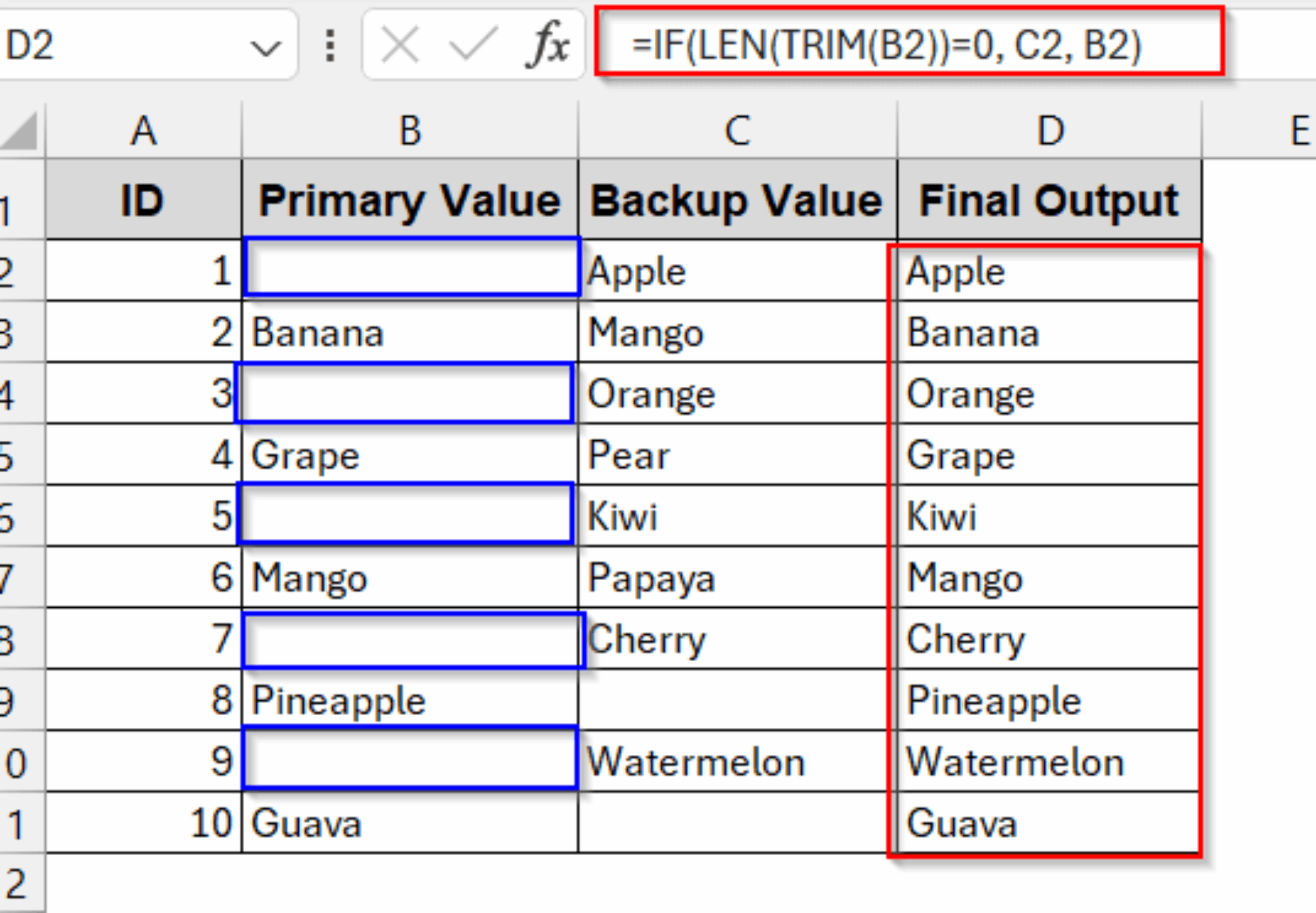Click the Apple cell under Final Output

coord(1047,270)
